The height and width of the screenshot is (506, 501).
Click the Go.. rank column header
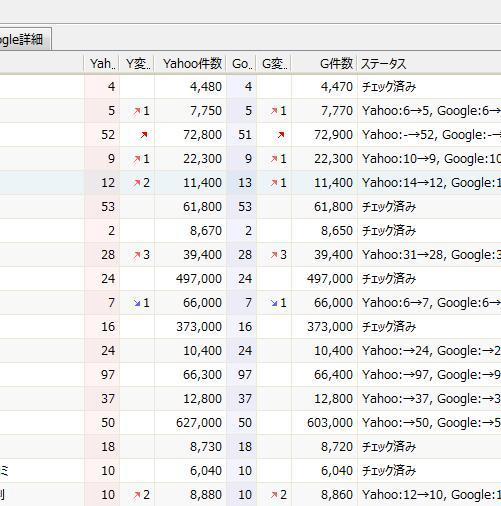click(x=241, y=63)
